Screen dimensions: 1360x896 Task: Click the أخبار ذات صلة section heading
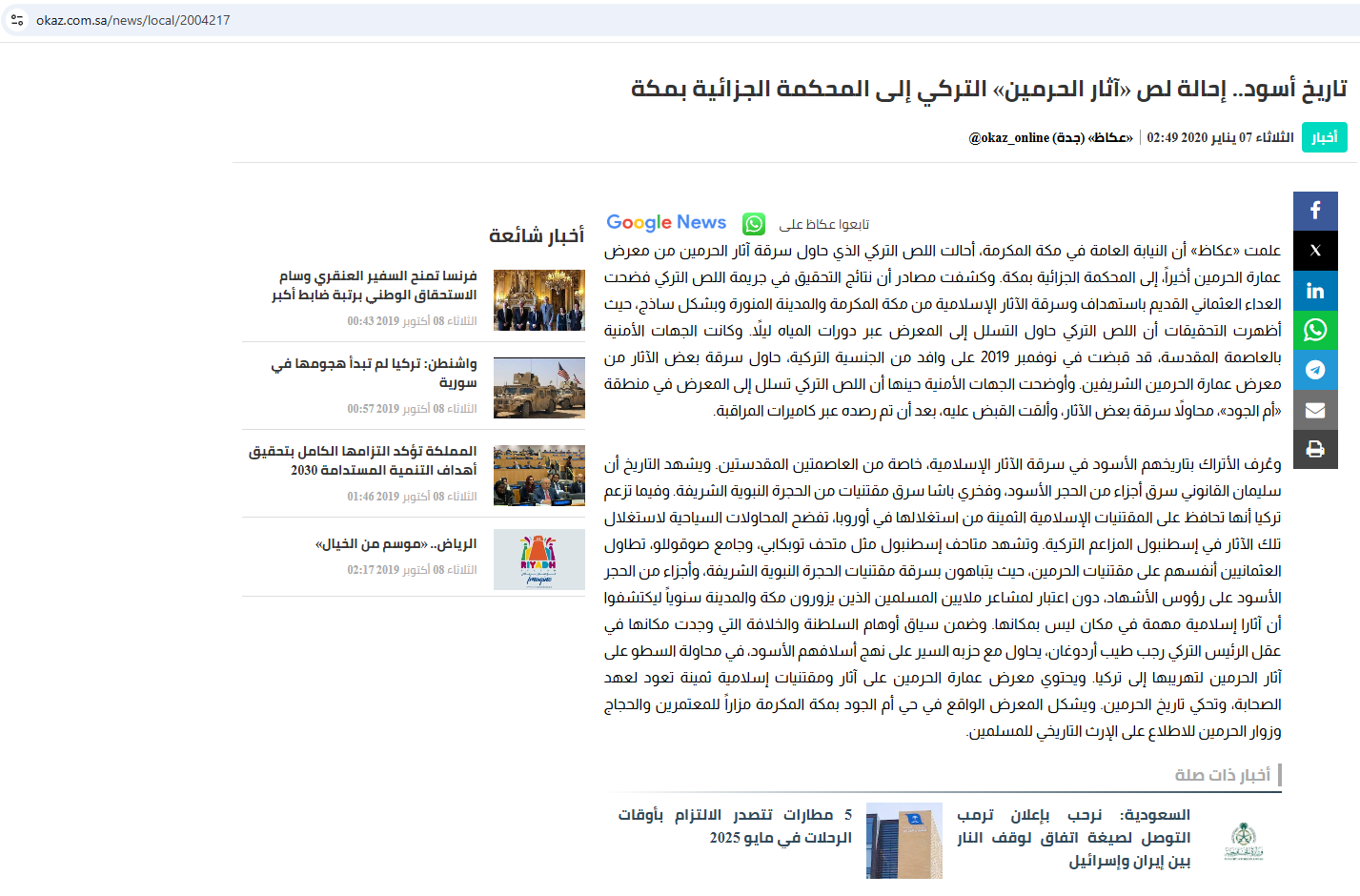tap(1223, 775)
